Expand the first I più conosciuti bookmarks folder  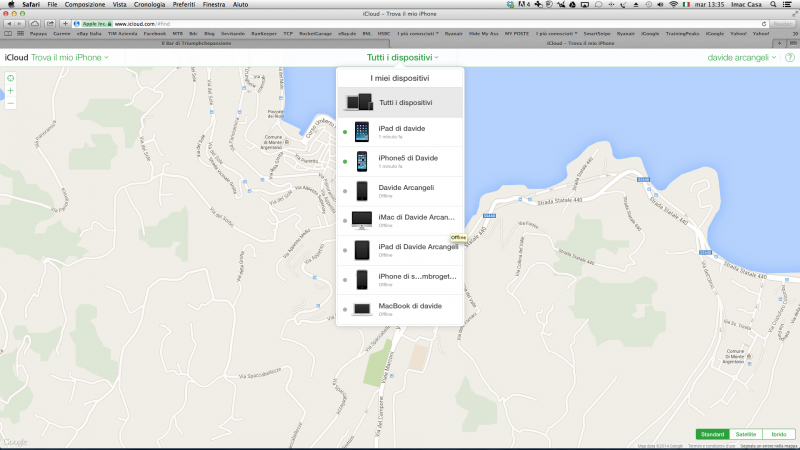(x=418, y=34)
